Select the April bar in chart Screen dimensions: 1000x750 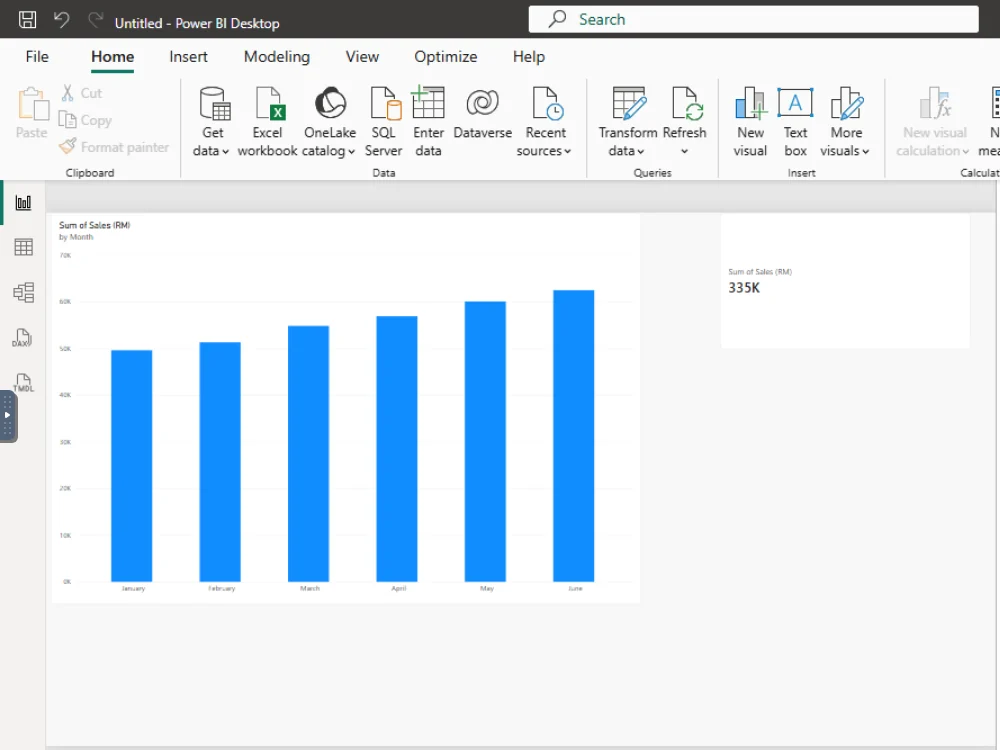[x=397, y=449]
